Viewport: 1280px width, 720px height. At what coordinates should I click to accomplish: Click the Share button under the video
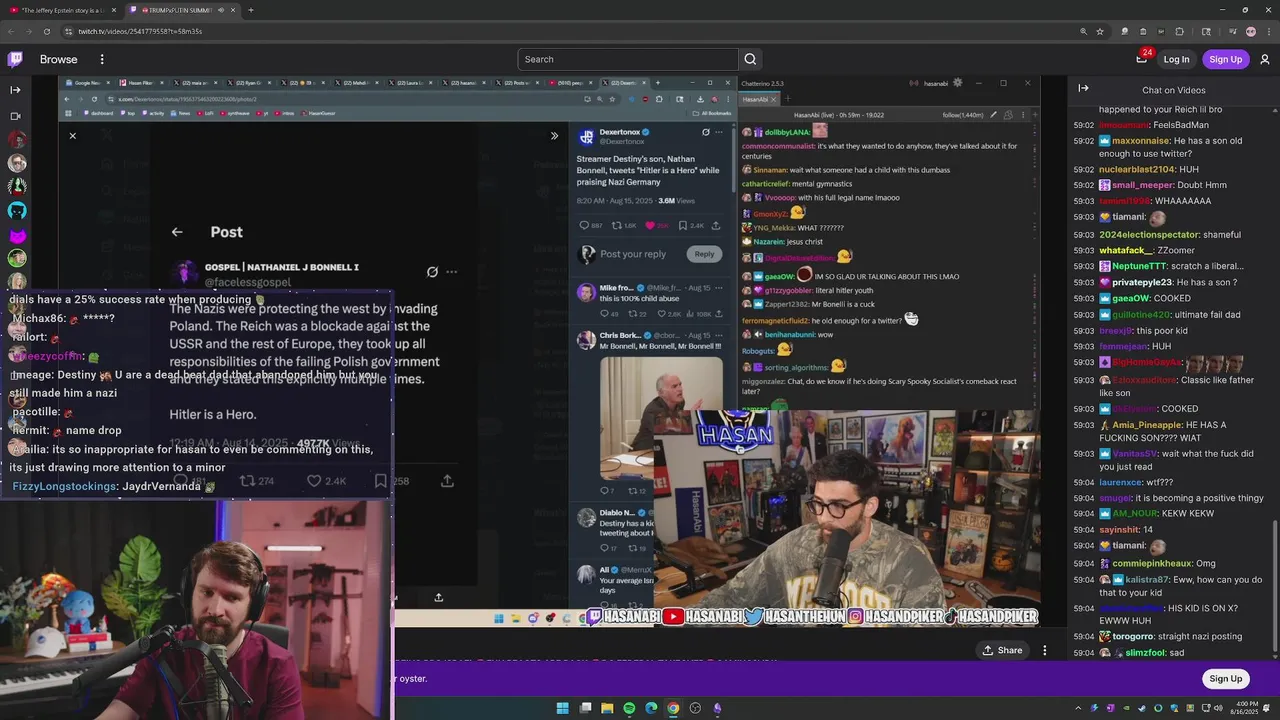tap(1002, 650)
